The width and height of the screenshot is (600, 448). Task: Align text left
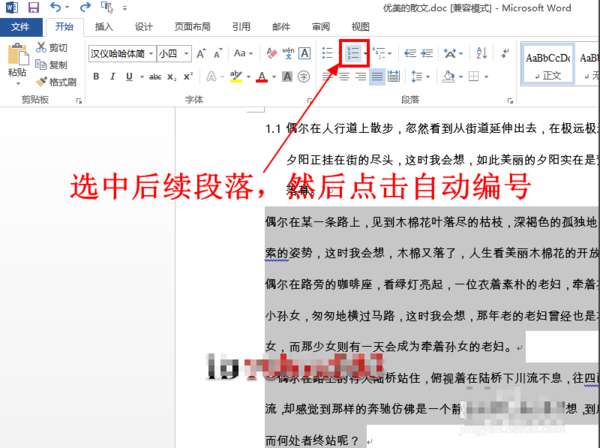pos(327,77)
